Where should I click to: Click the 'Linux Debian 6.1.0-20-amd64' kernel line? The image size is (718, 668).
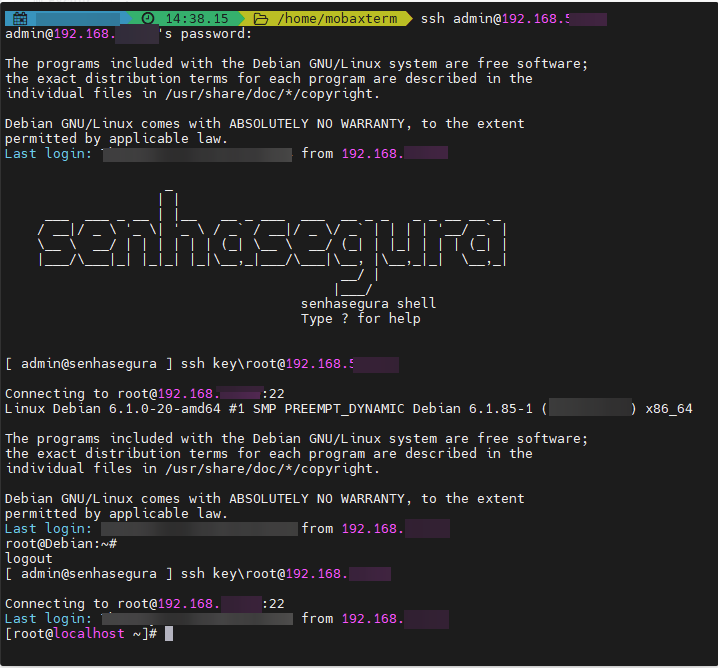click(348, 409)
